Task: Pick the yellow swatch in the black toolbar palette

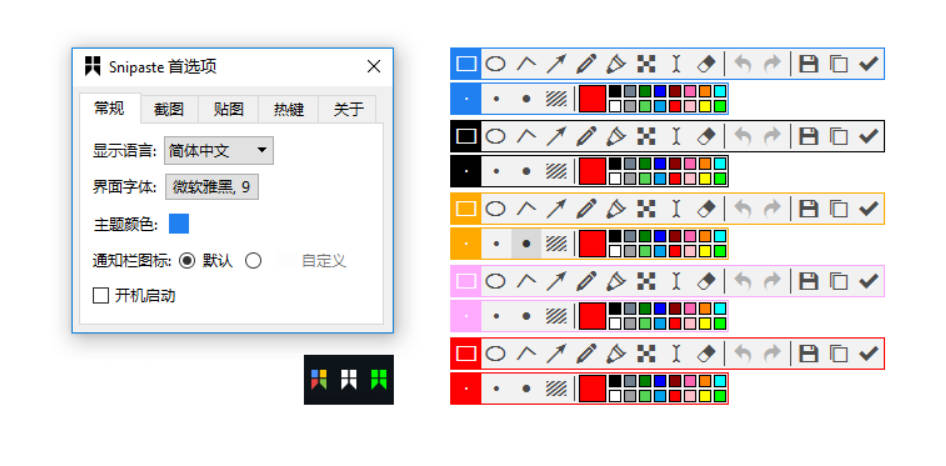Action: [x=705, y=179]
